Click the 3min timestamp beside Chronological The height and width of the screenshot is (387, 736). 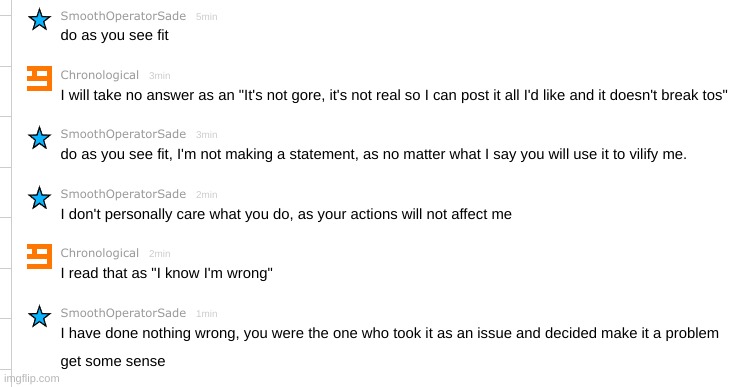click(x=160, y=76)
